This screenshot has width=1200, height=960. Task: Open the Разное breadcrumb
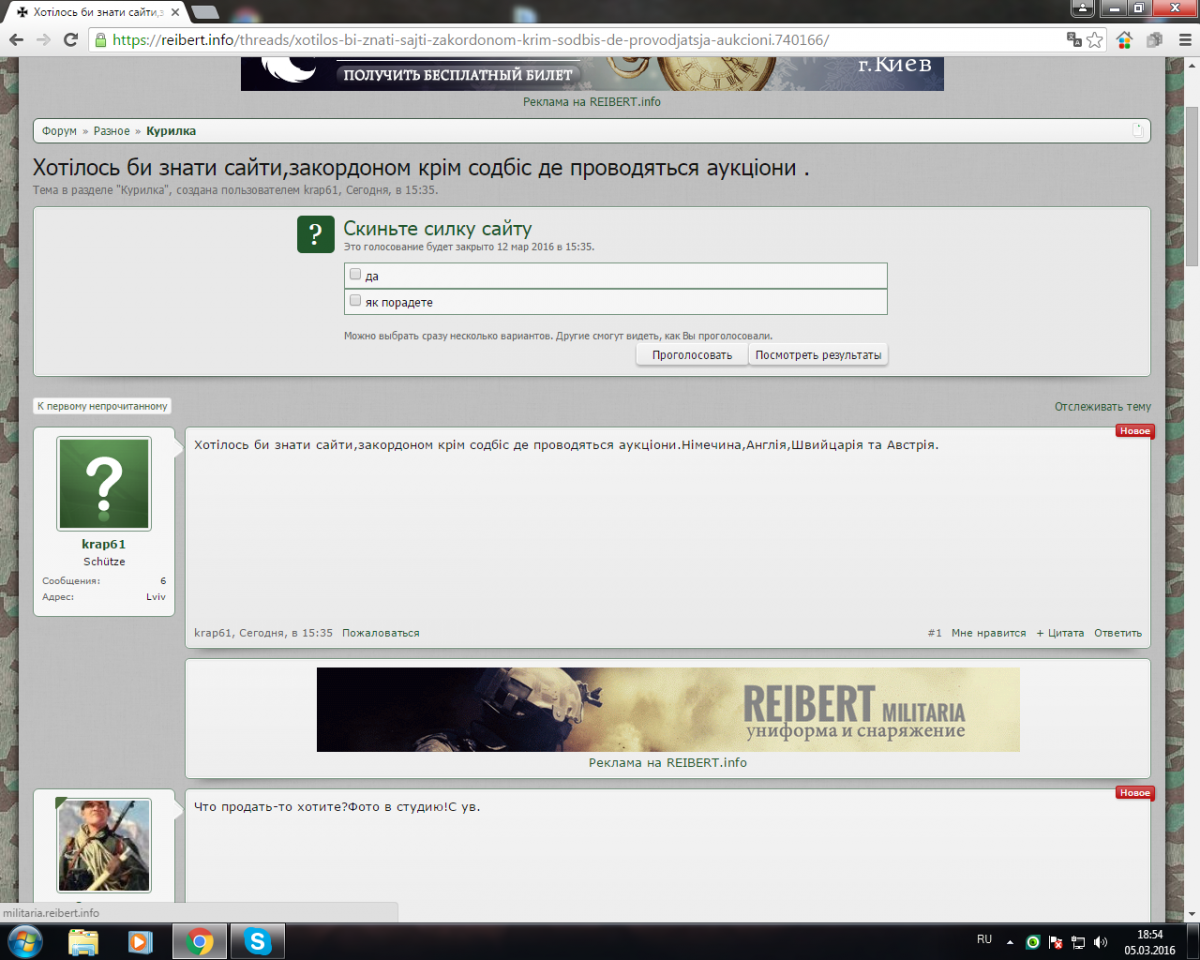click(112, 131)
